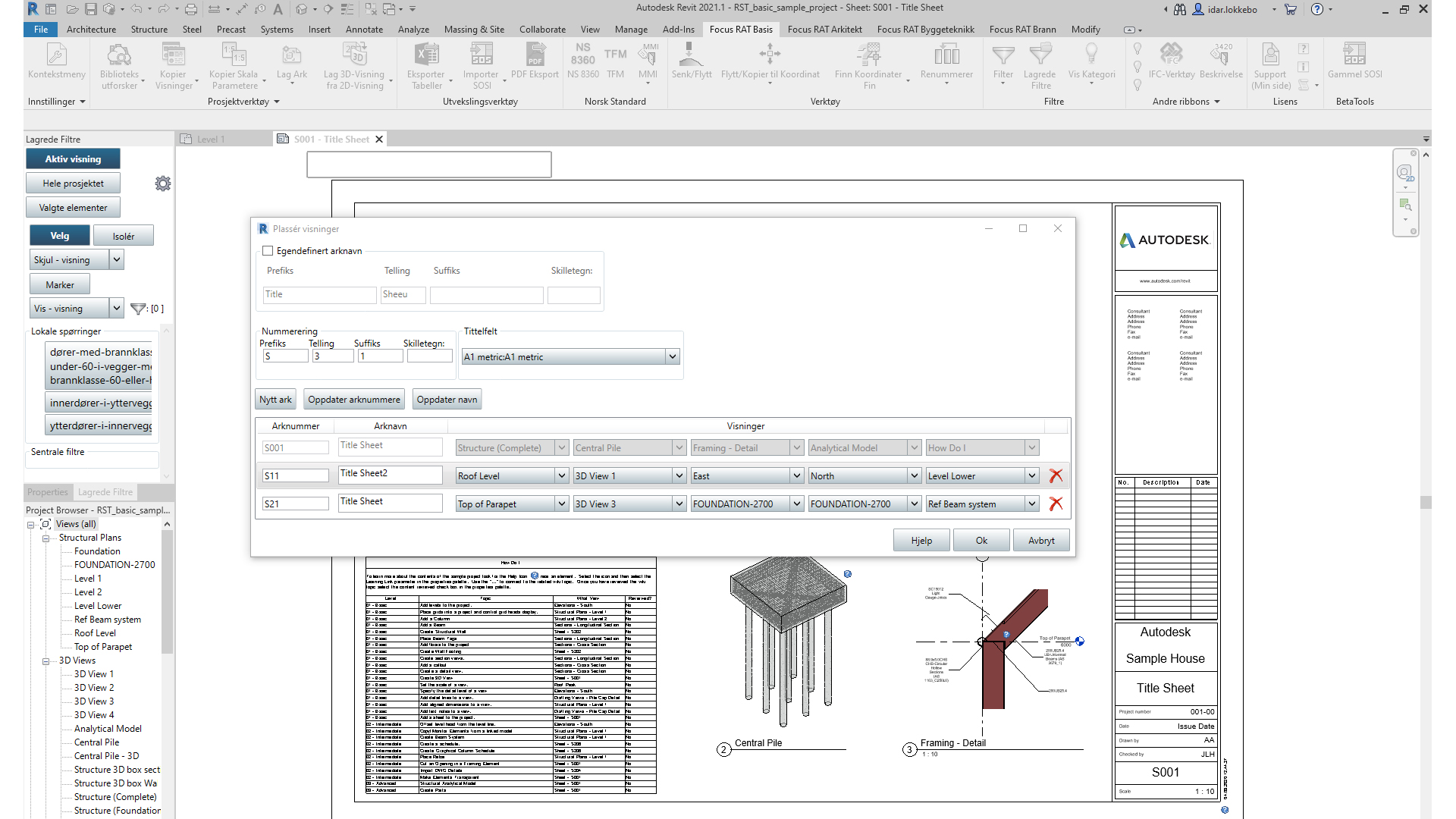Viewport: 1456px width, 819px height.
Task: Click the Nytt ark button
Action: [x=275, y=400]
